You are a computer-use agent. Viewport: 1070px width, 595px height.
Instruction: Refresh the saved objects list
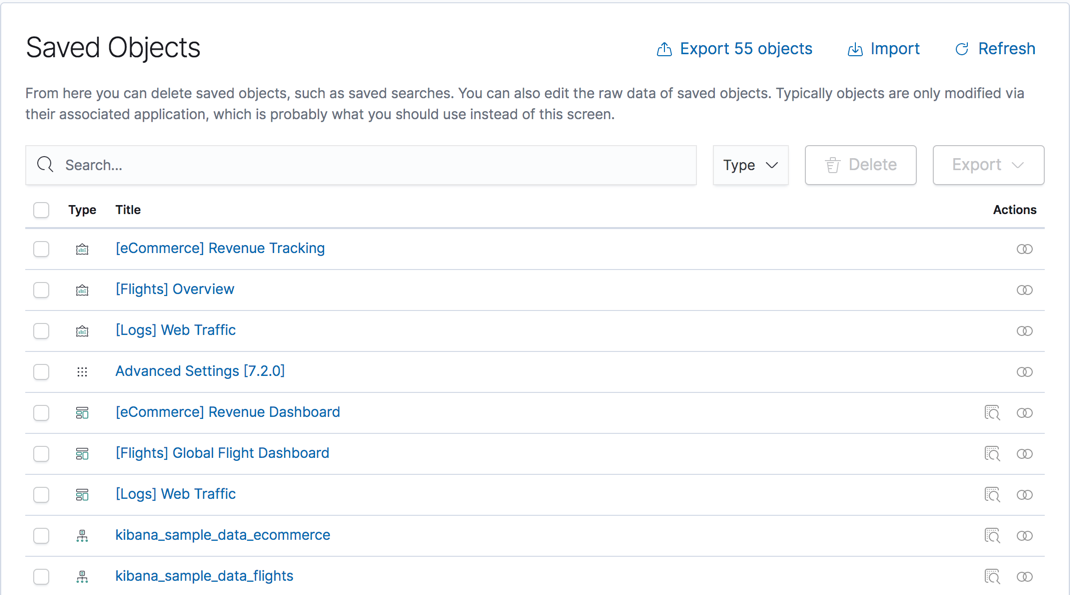(994, 49)
